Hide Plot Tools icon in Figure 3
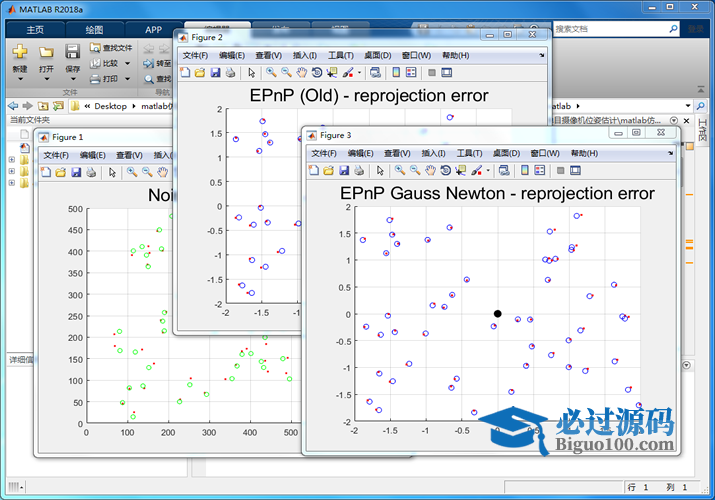Image resolution: width=715 pixels, height=500 pixels. tap(560, 170)
